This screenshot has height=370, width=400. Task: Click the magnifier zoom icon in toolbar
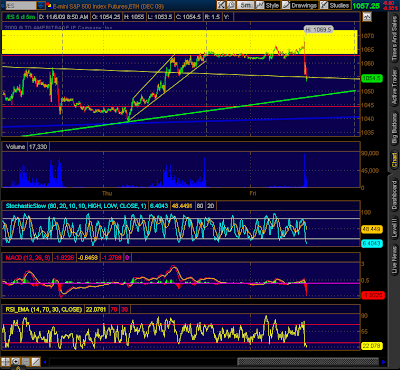click(231, 5)
